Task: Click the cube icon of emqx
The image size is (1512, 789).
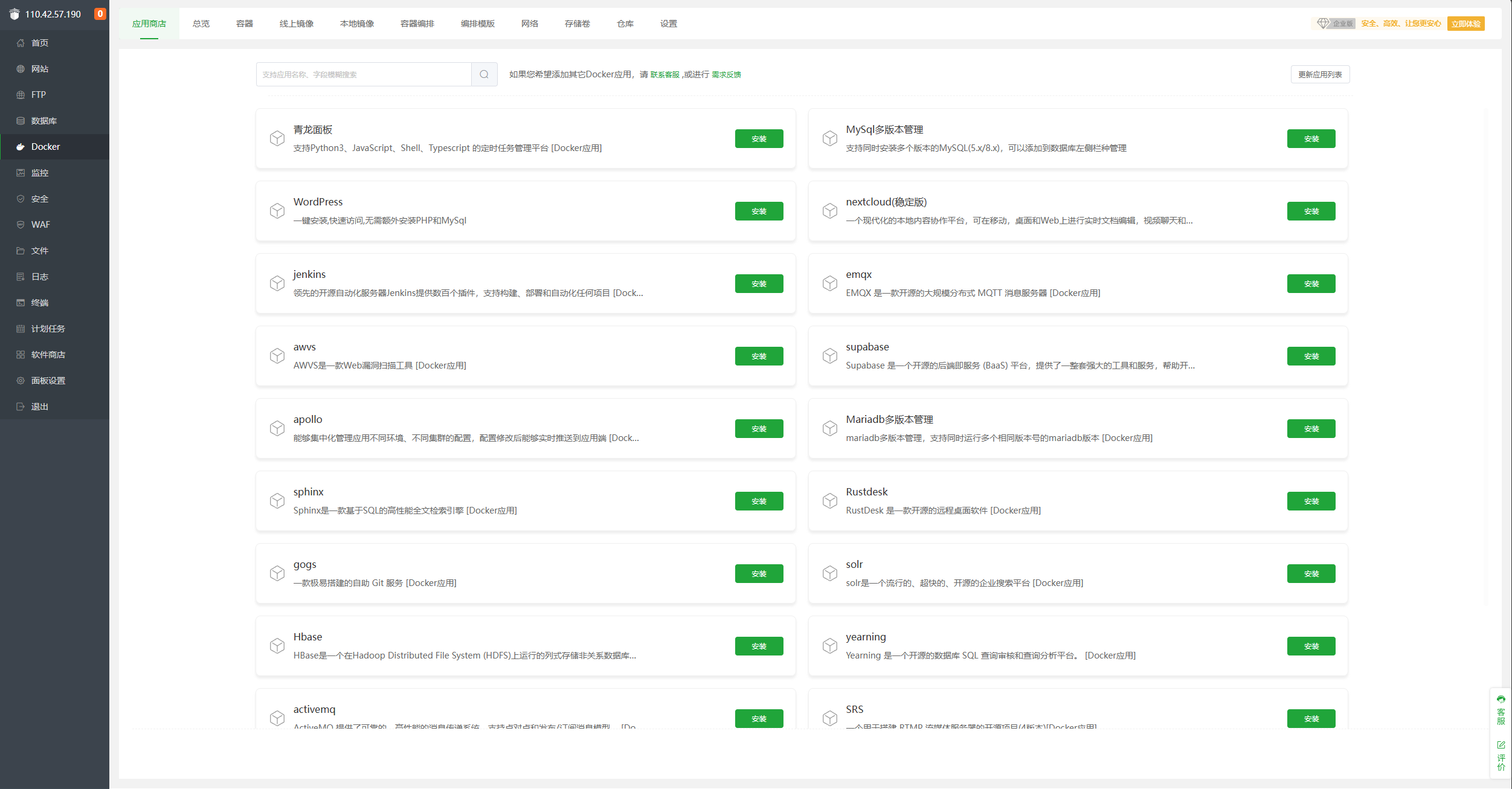Action: [830, 283]
